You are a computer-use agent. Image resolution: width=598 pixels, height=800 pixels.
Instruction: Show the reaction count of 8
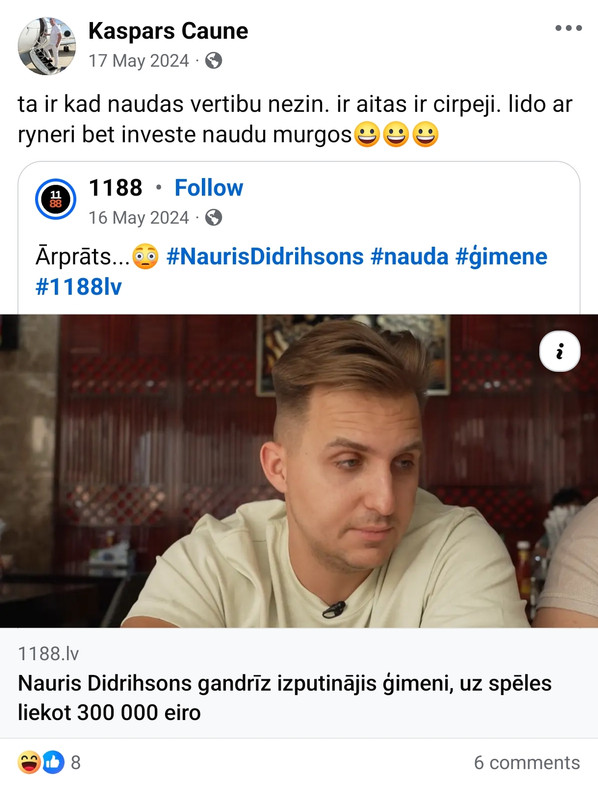pyautogui.click(x=76, y=763)
